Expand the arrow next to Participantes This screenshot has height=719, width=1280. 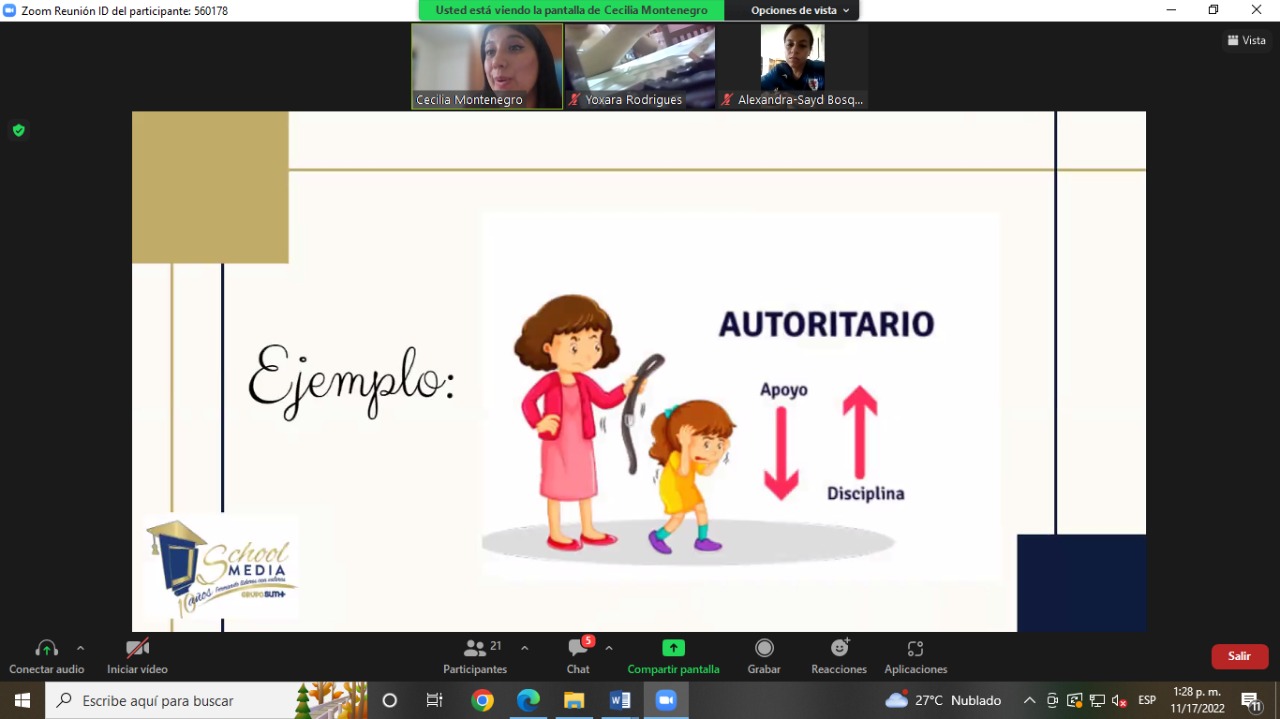coord(524,648)
